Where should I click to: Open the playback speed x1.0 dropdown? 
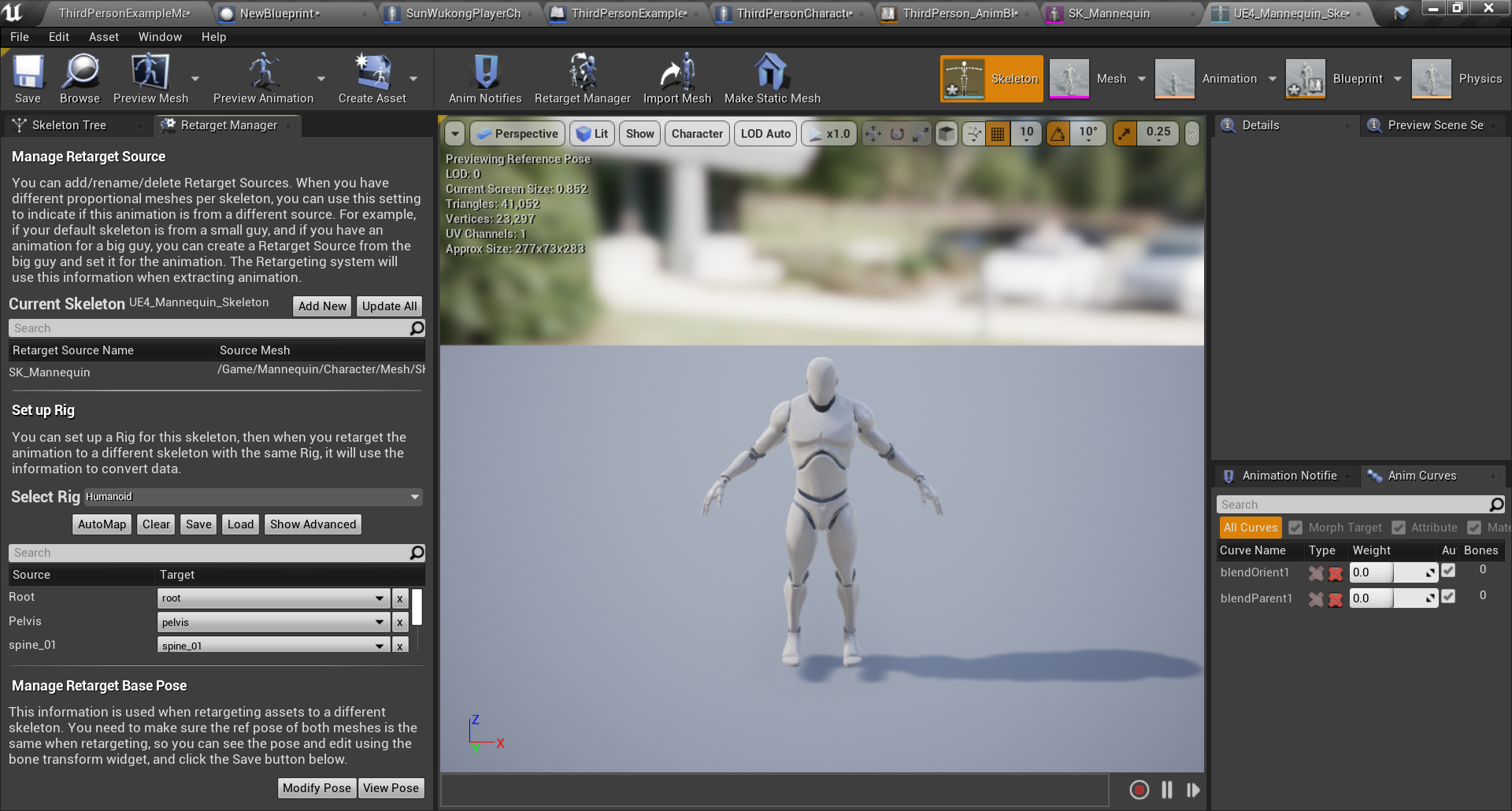click(829, 134)
